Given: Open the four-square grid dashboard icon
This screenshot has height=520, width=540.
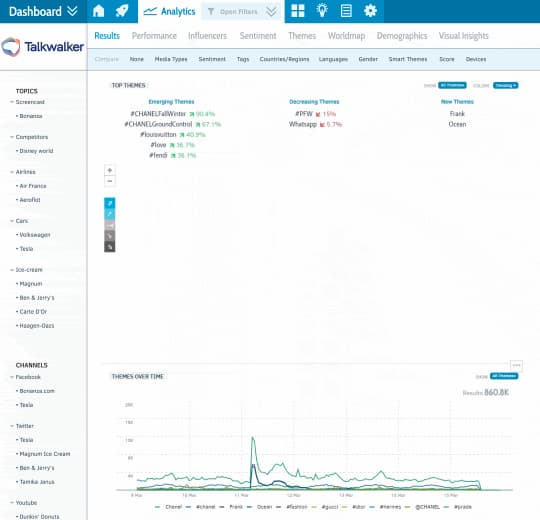Looking at the screenshot, I should (x=298, y=11).
